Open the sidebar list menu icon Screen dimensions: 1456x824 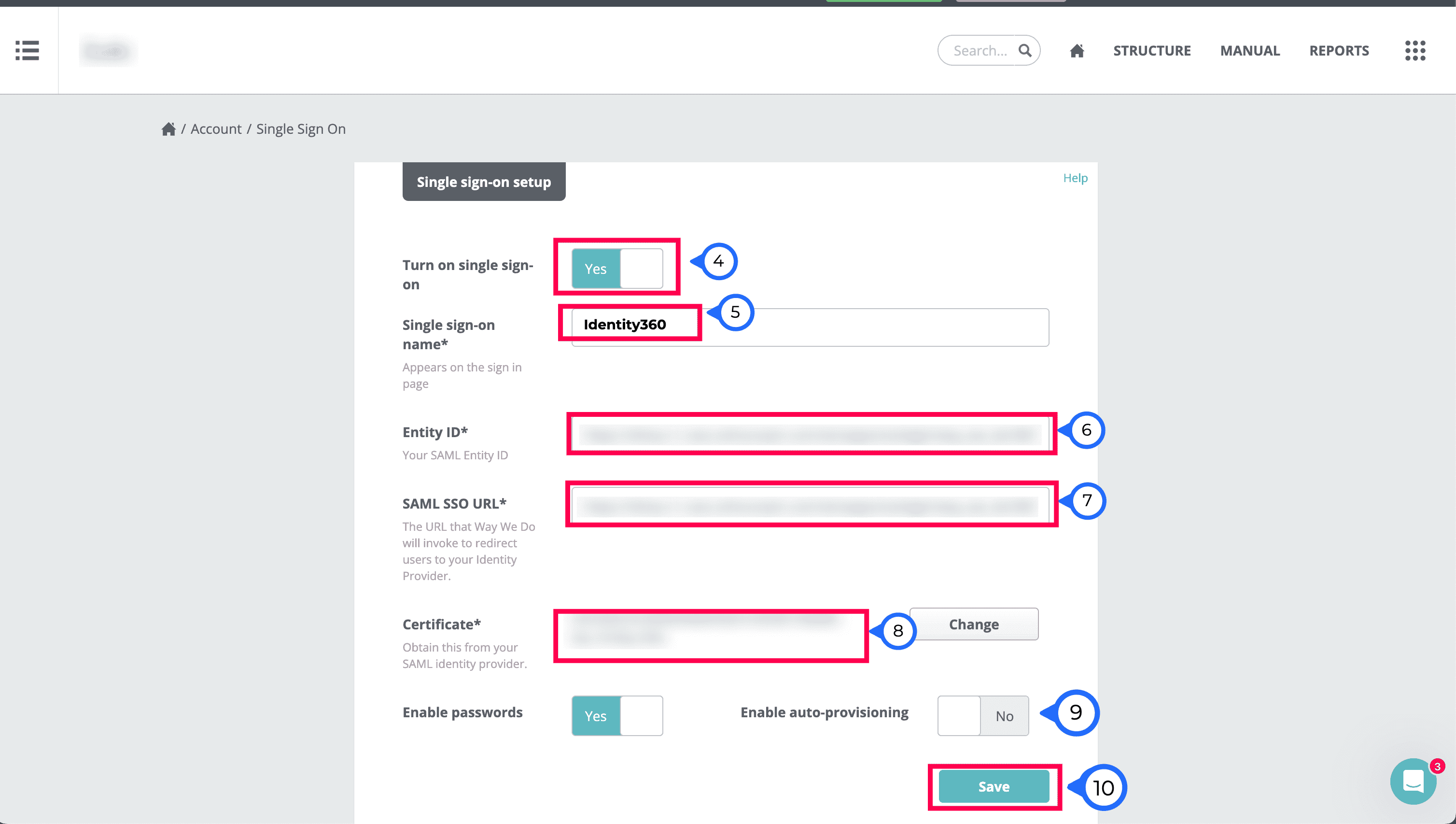27,50
